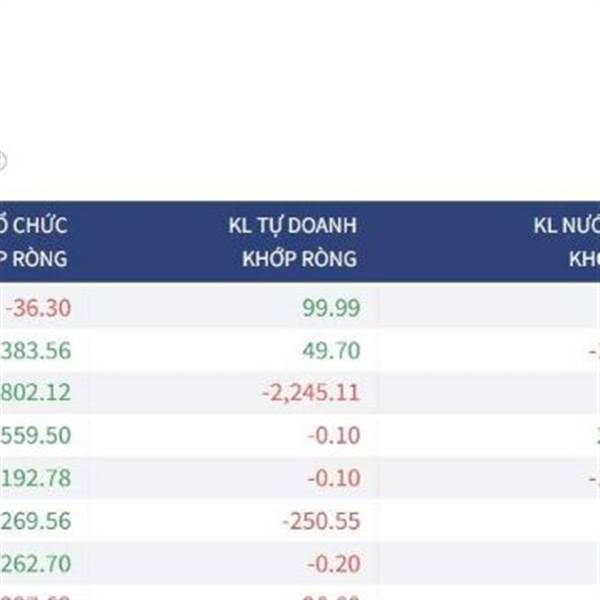Click the partial circular icon above the table
Screen dimensions: 600x600
2,161
